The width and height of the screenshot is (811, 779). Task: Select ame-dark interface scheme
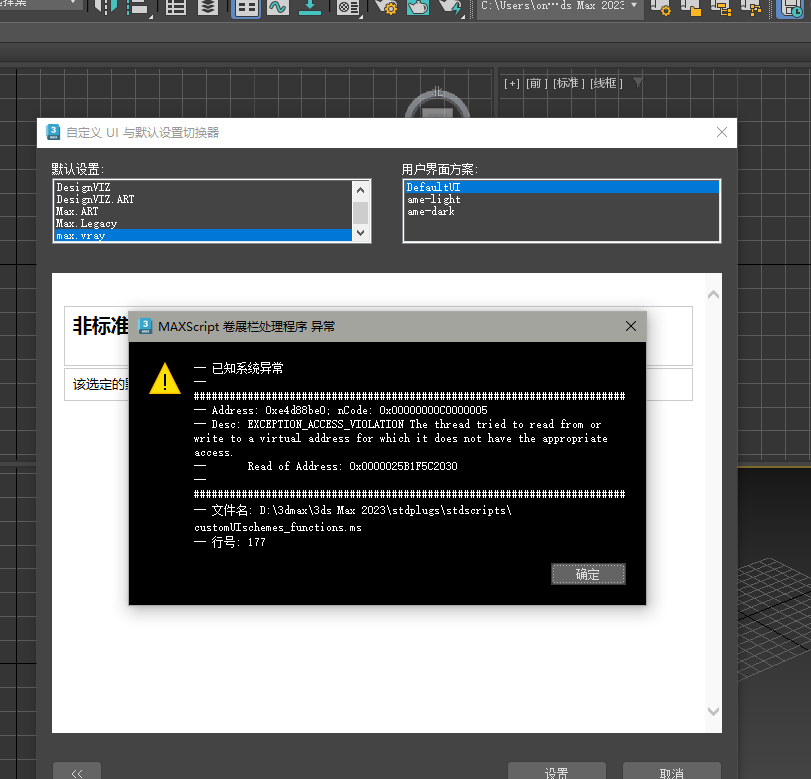(x=562, y=211)
